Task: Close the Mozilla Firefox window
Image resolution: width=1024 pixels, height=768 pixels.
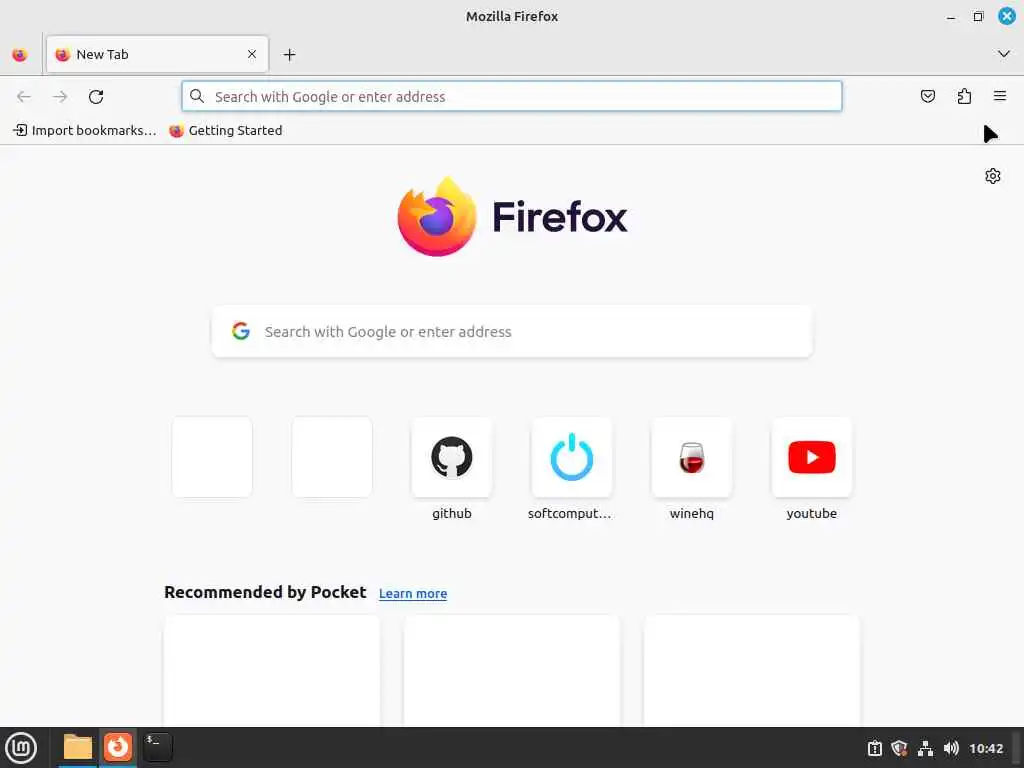Action: (1006, 16)
